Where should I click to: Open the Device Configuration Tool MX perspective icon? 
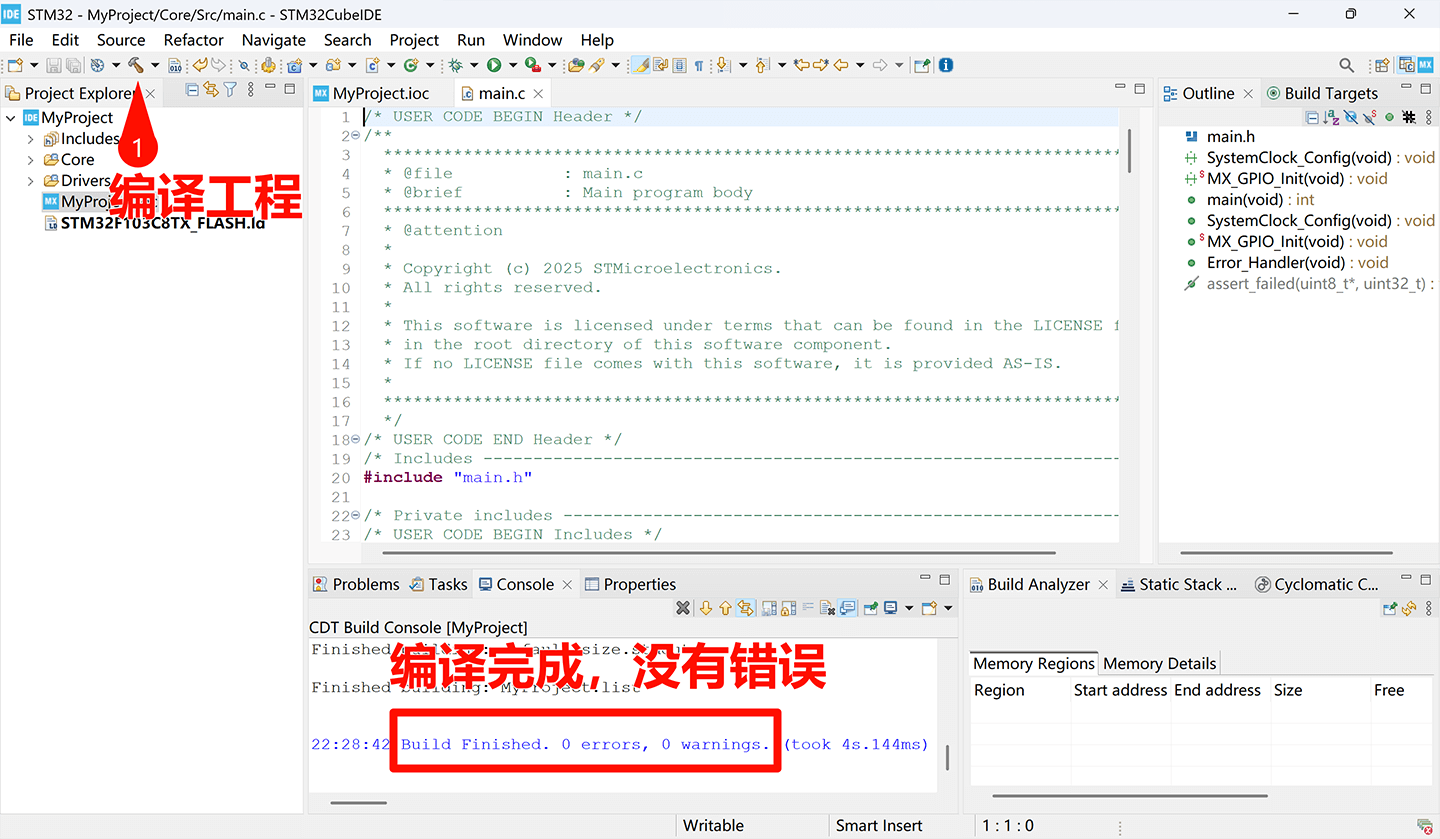1425,65
